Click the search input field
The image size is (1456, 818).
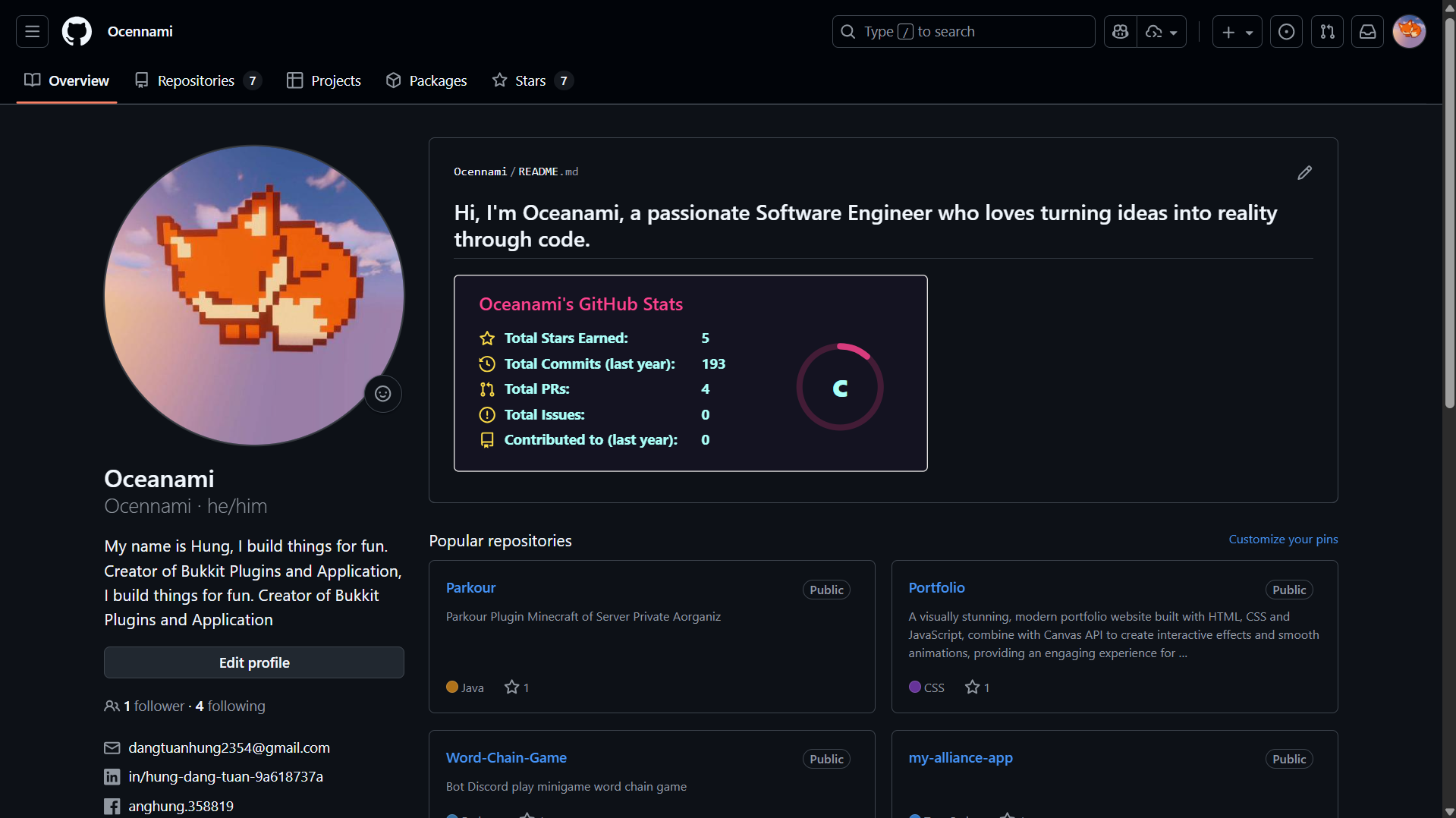(964, 32)
